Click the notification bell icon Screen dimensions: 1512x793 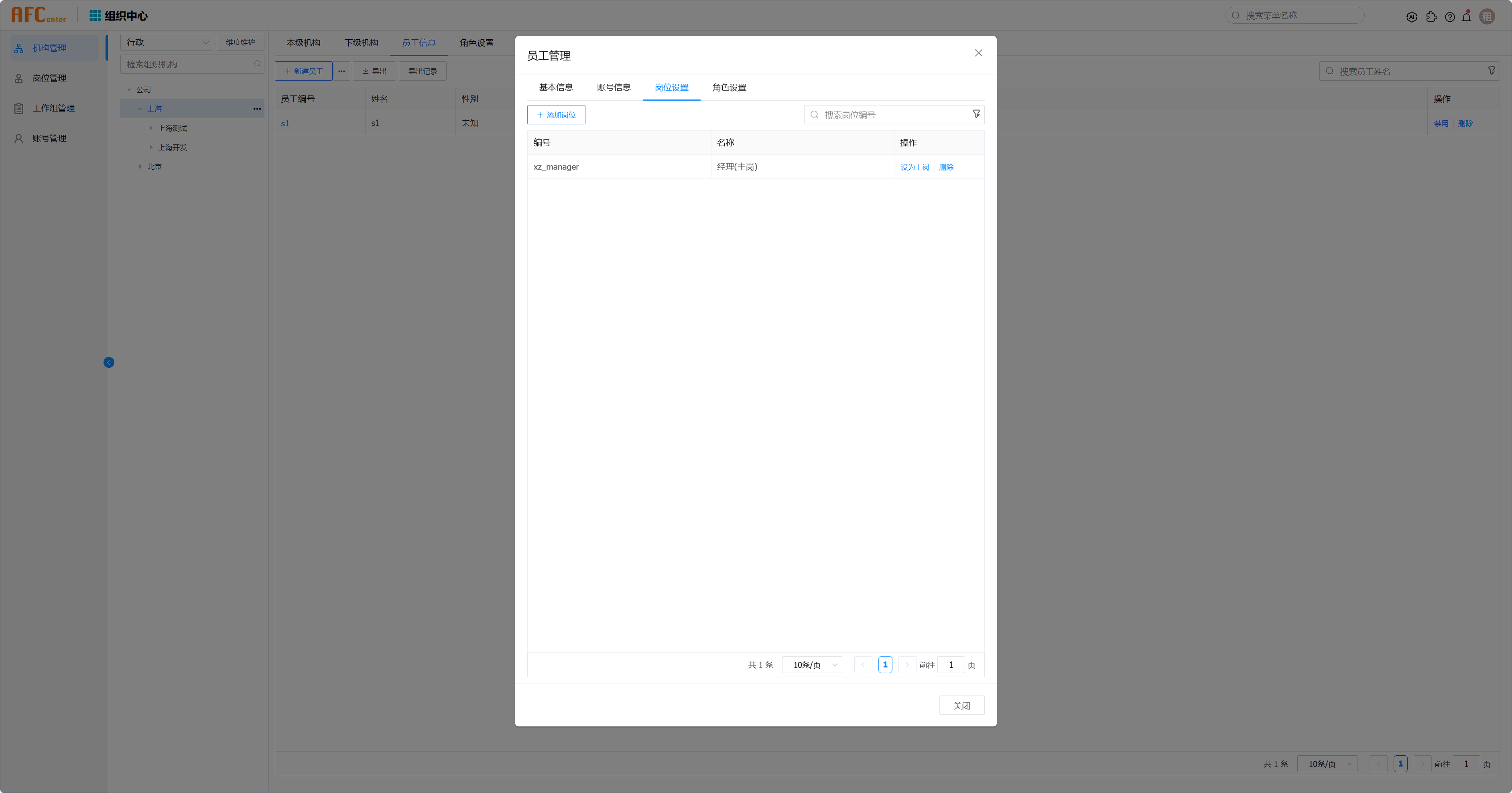coord(1466,16)
